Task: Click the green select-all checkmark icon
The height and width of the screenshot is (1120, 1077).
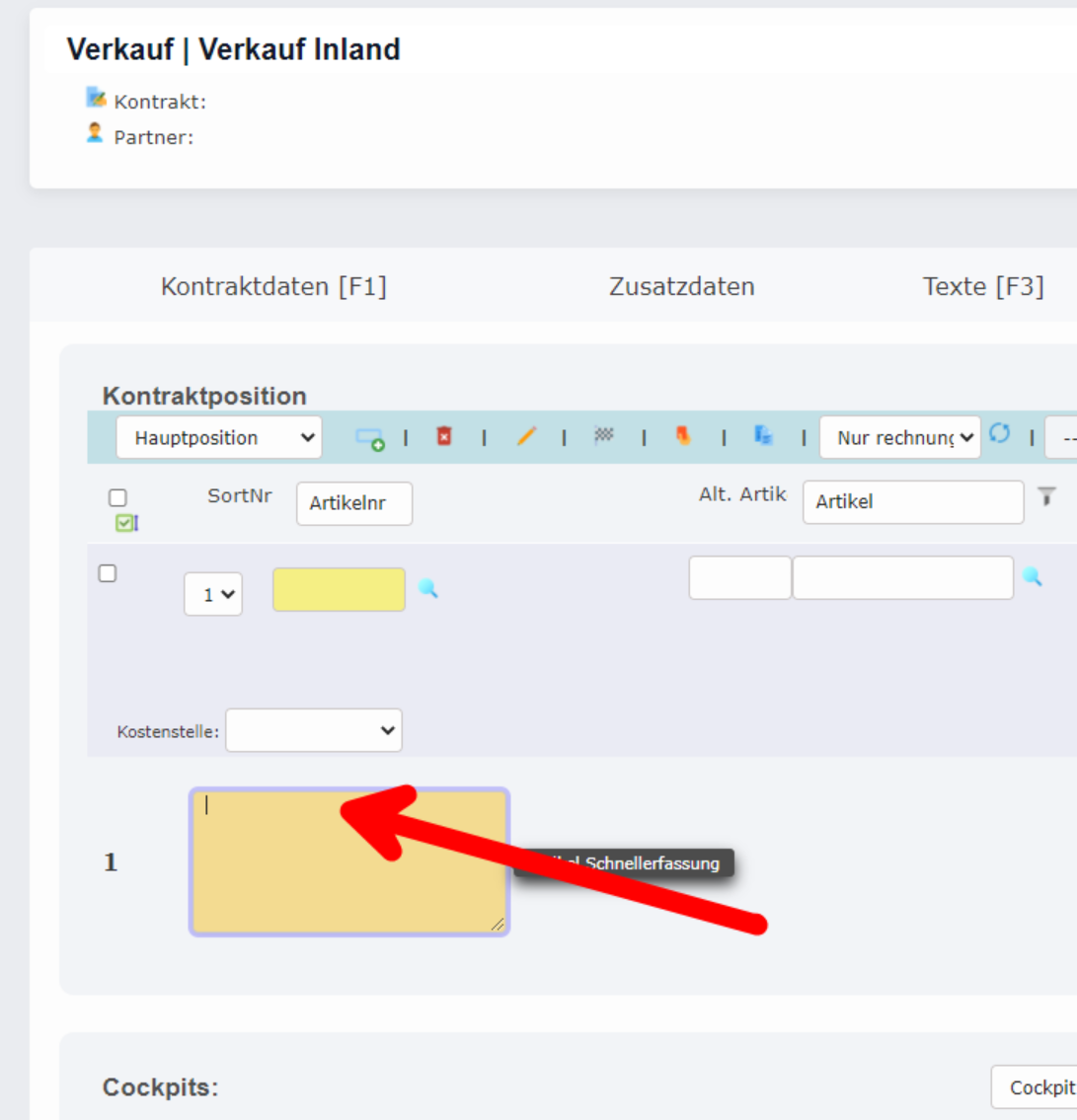Action: point(126,523)
